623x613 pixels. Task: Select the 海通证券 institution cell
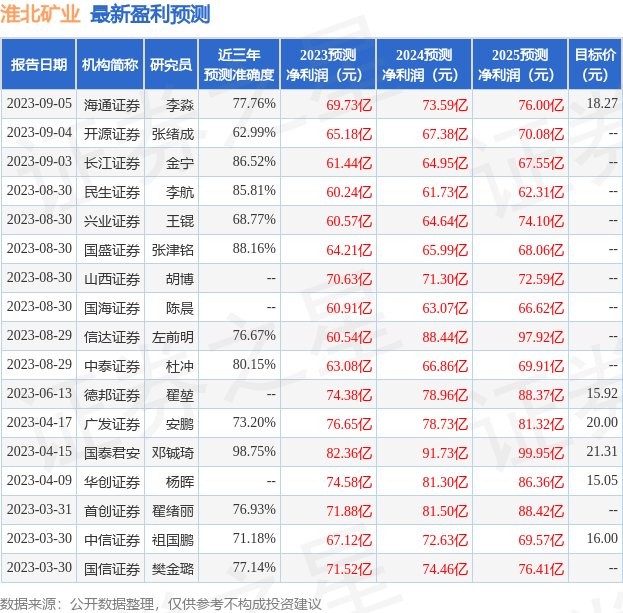click(x=112, y=105)
